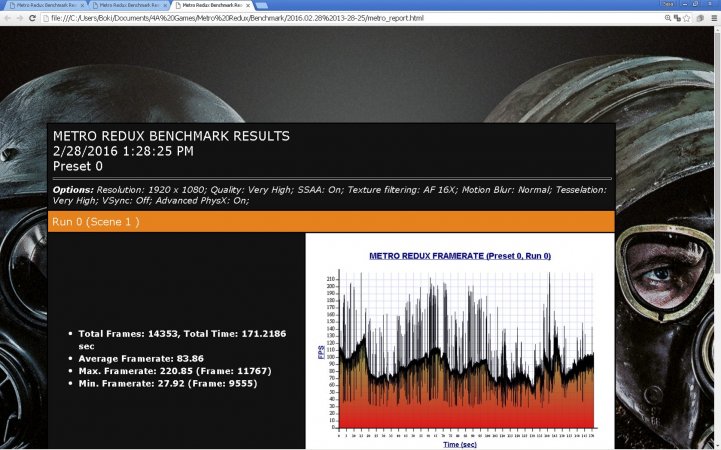This screenshot has width=721, height=450.
Task: Bookmark this page with the star icon
Action: 687,18
